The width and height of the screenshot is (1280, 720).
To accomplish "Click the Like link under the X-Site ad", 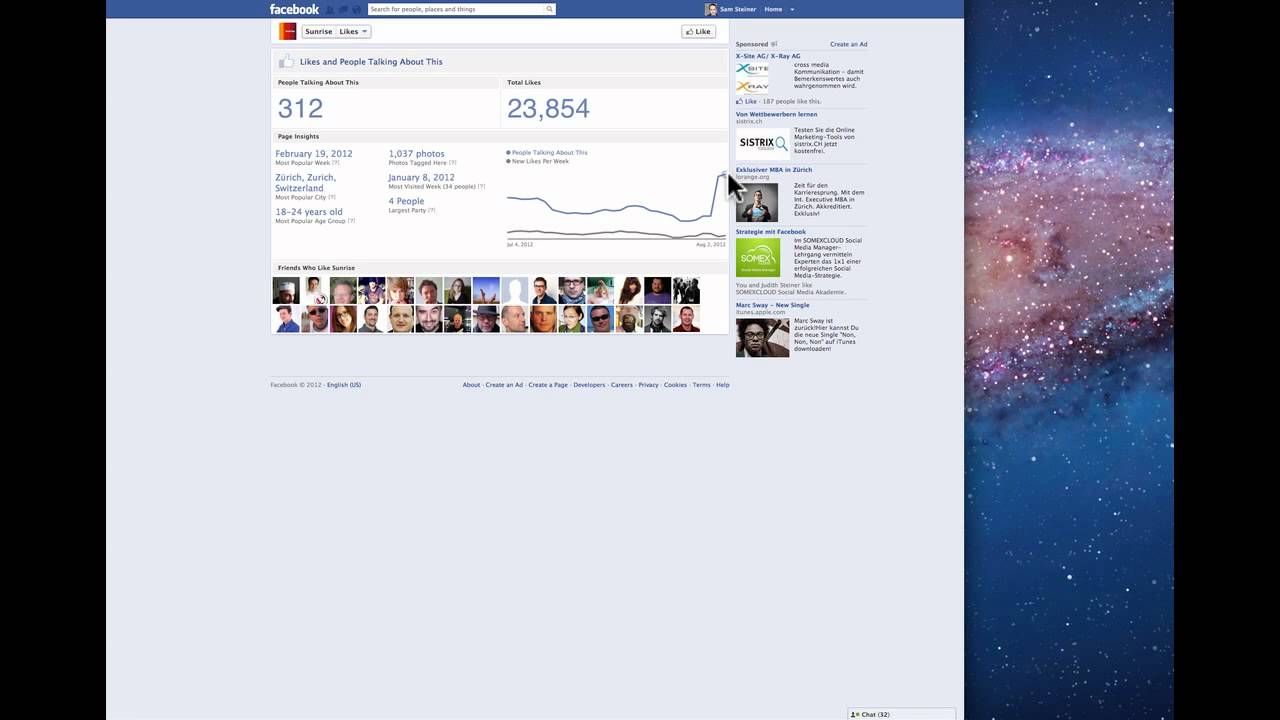I will coord(750,101).
